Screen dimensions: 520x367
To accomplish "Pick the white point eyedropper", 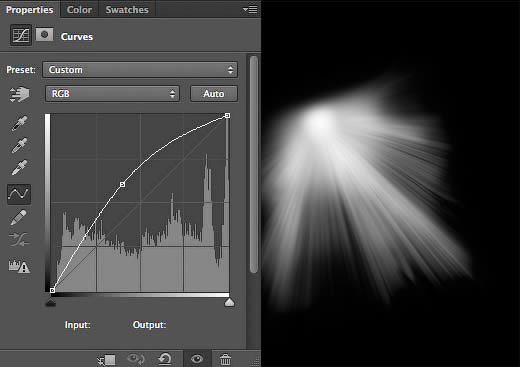I will [19, 168].
